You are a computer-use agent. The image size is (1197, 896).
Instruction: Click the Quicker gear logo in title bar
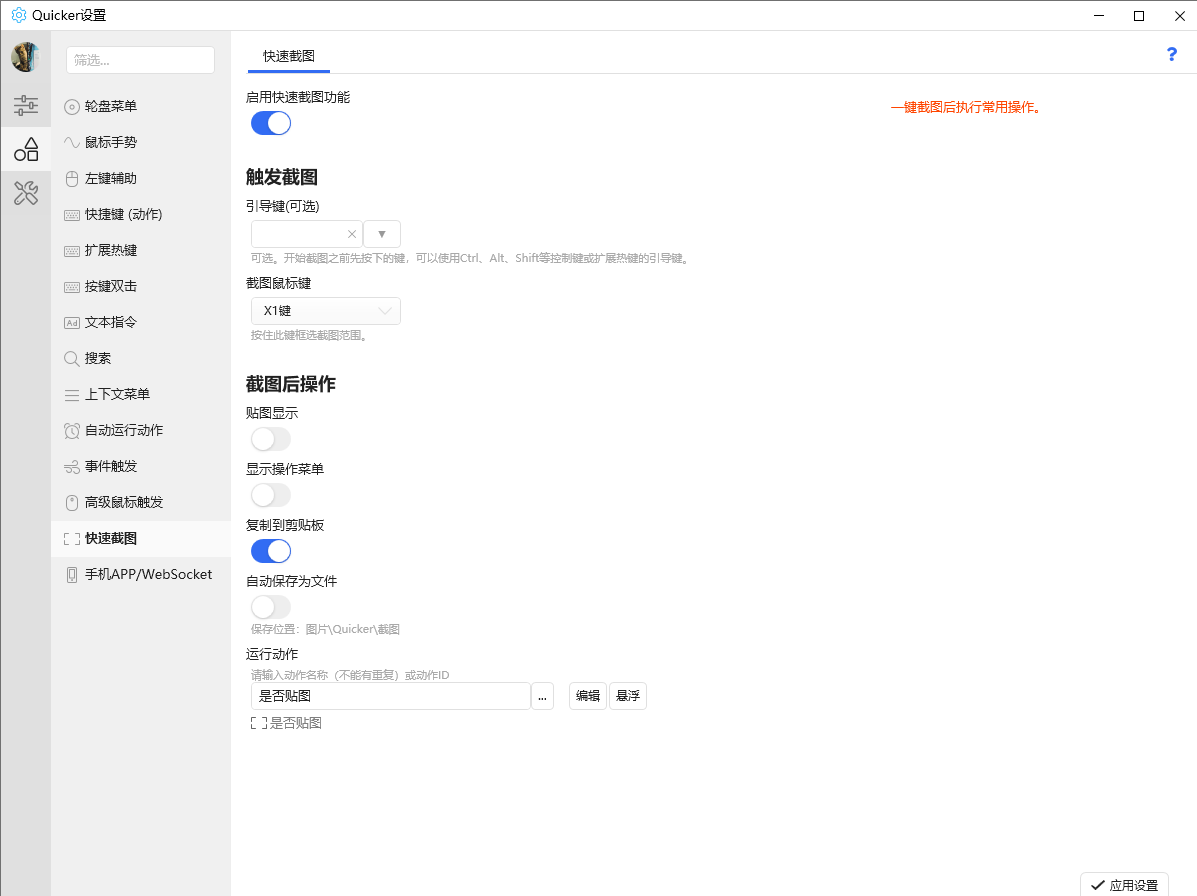click(18, 15)
